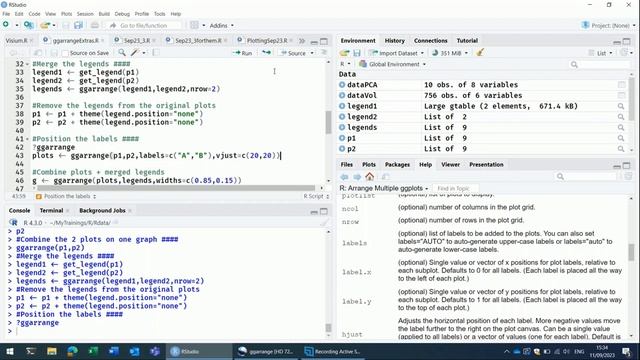640x360 pixels.
Task: Open File Explorer from the taskbar
Action: [x=51, y=351]
